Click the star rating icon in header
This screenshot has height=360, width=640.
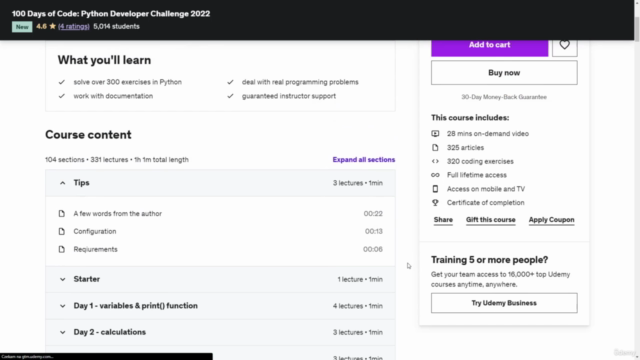pyautogui.click(x=53, y=27)
